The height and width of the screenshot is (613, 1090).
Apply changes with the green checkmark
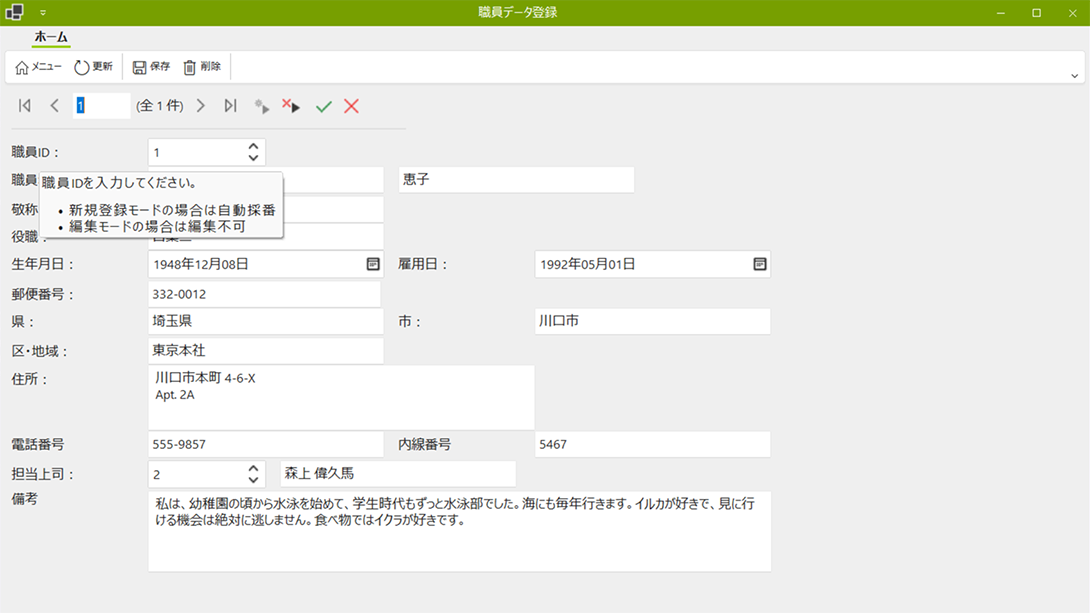pos(323,106)
